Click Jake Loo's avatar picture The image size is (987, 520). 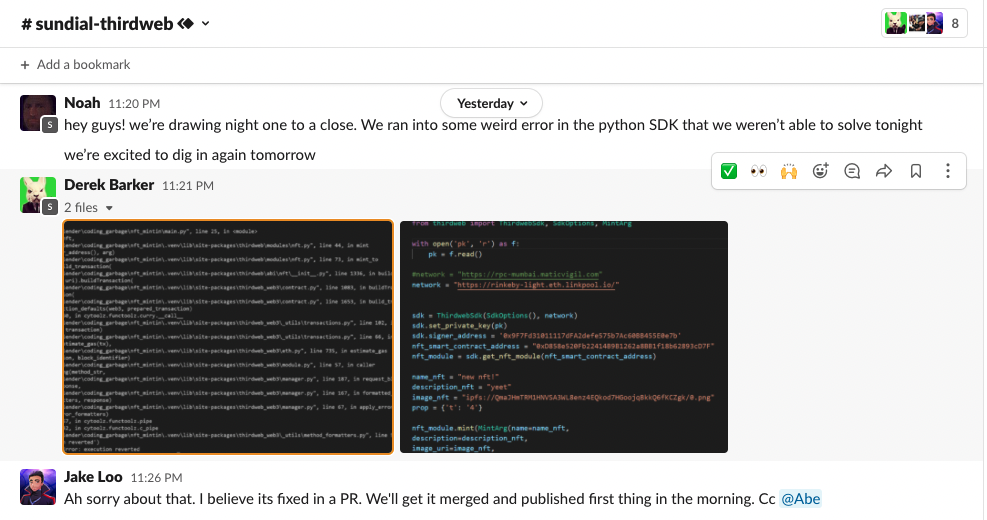click(x=38, y=487)
